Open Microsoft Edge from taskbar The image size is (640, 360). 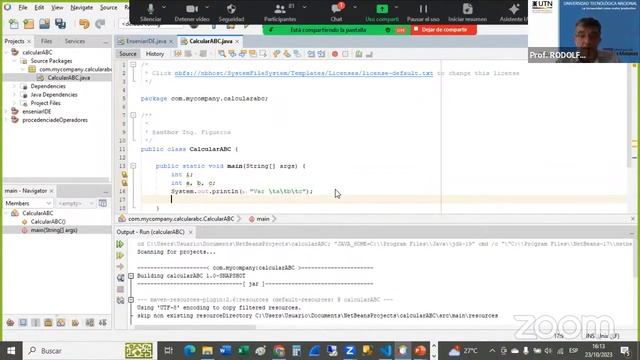point(189,351)
